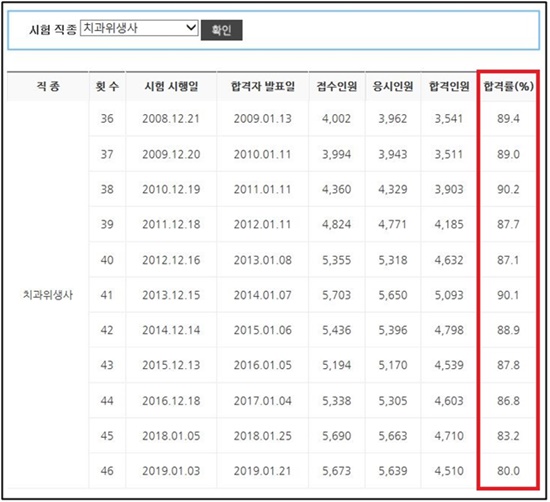Click the 시험 시행일 column header
Image resolution: width=550 pixels, height=502 pixels.
click(171, 86)
